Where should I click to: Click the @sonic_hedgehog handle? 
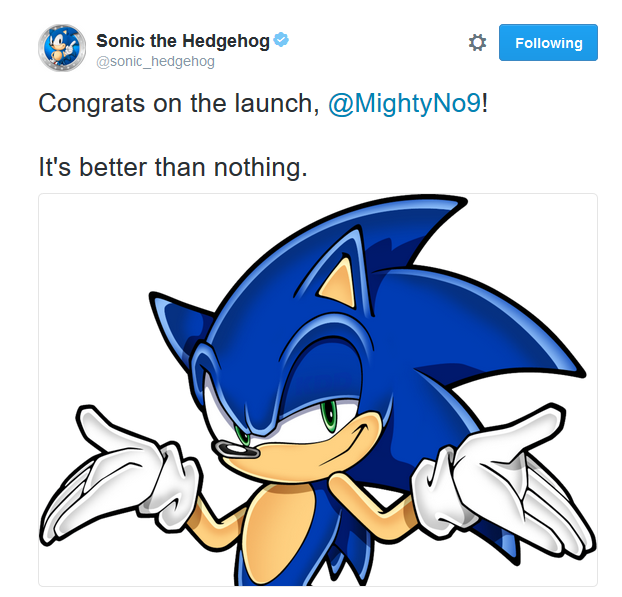coord(155,62)
